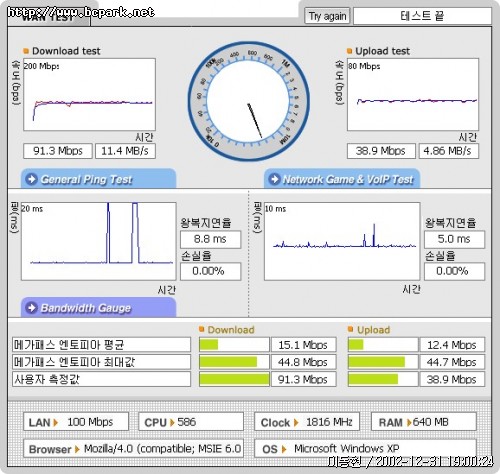Viewport: 500px width, 474px height.
Task: Click the 8.8 ms round-trip delay field
Action: (210, 239)
